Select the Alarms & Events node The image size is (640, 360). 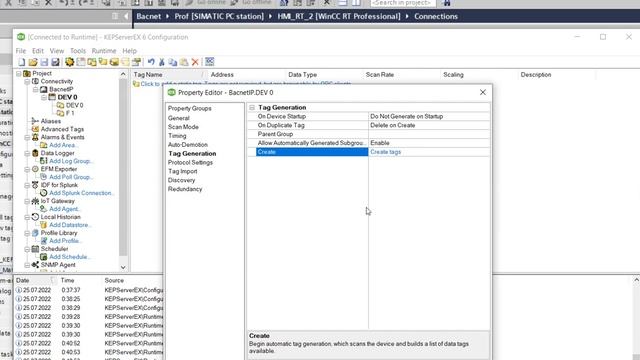(x=62, y=137)
